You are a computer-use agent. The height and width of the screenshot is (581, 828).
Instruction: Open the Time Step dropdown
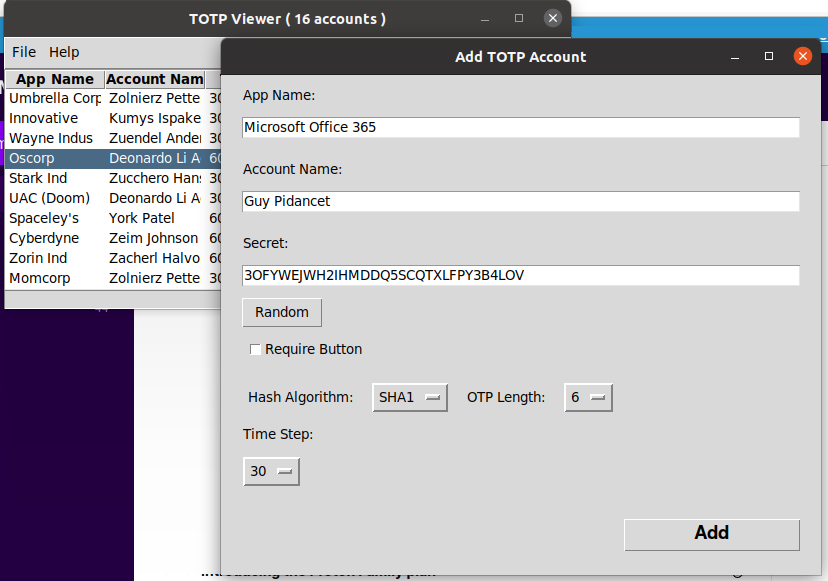(x=271, y=471)
